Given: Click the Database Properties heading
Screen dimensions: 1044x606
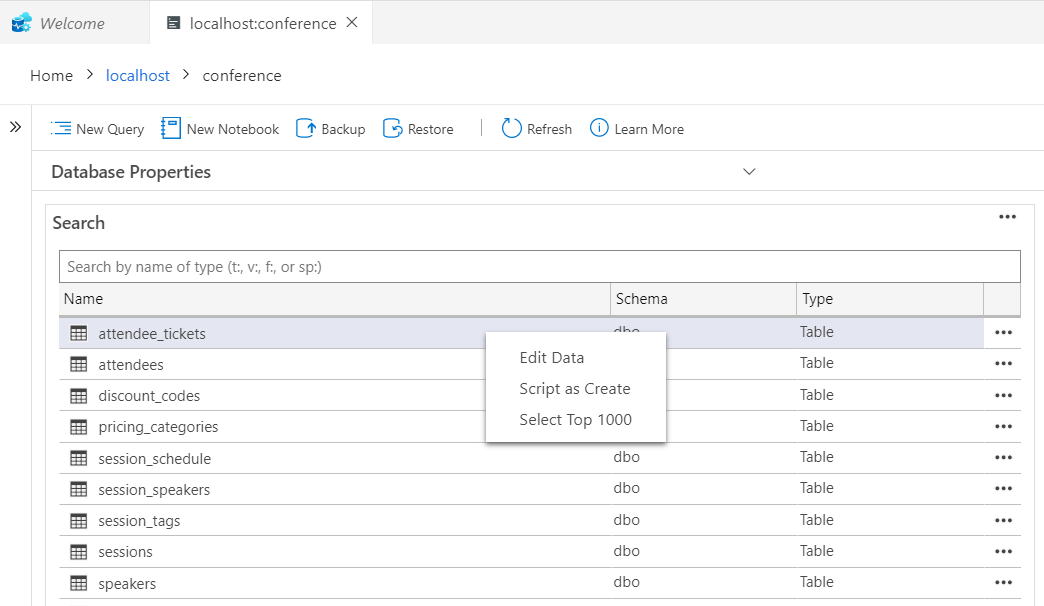Looking at the screenshot, I should pos(131,172).
